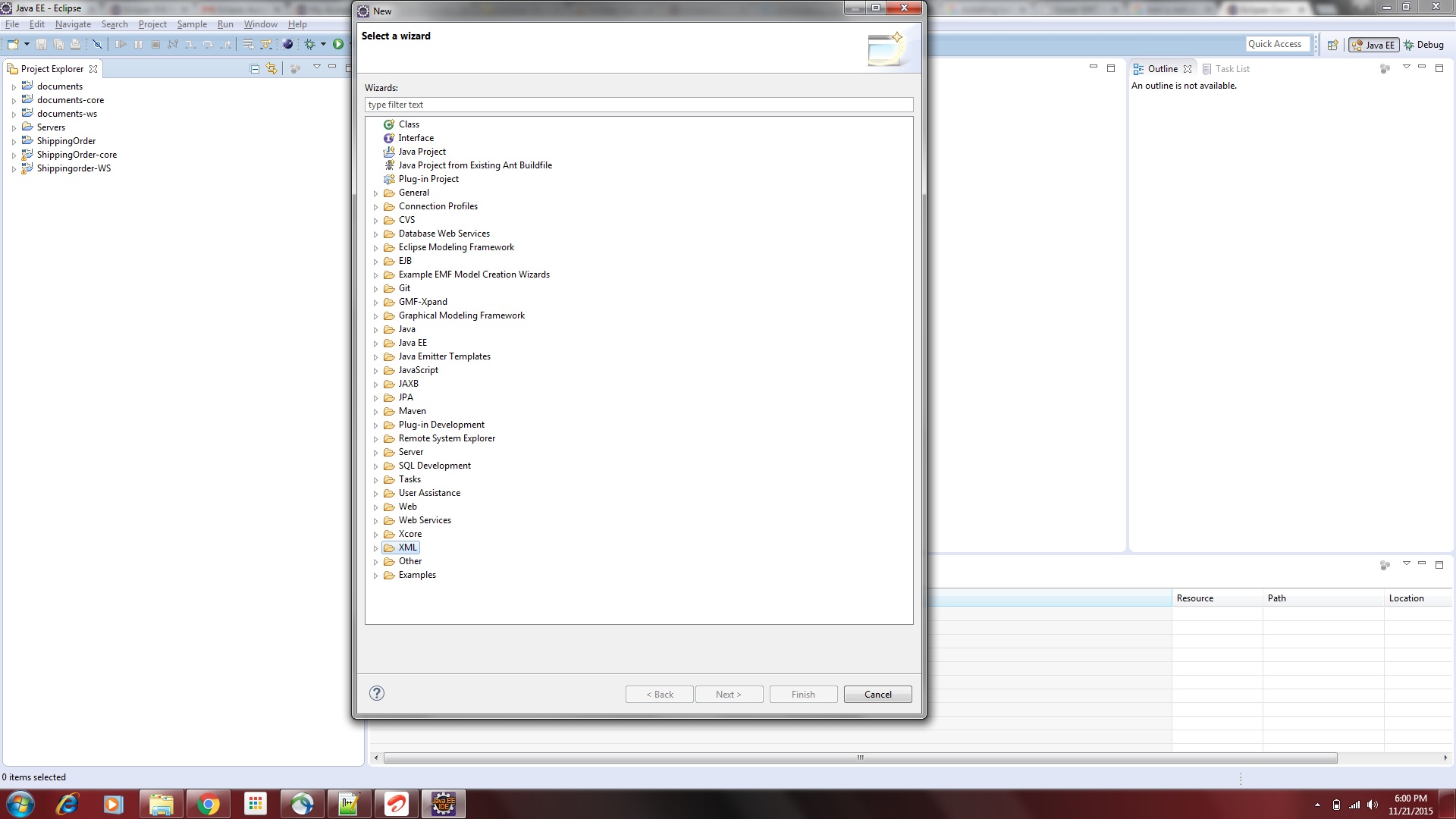Open Internet Explorer from the taskbar
This screenshot has height=819, width=1456.
click(x=67, y=804)
